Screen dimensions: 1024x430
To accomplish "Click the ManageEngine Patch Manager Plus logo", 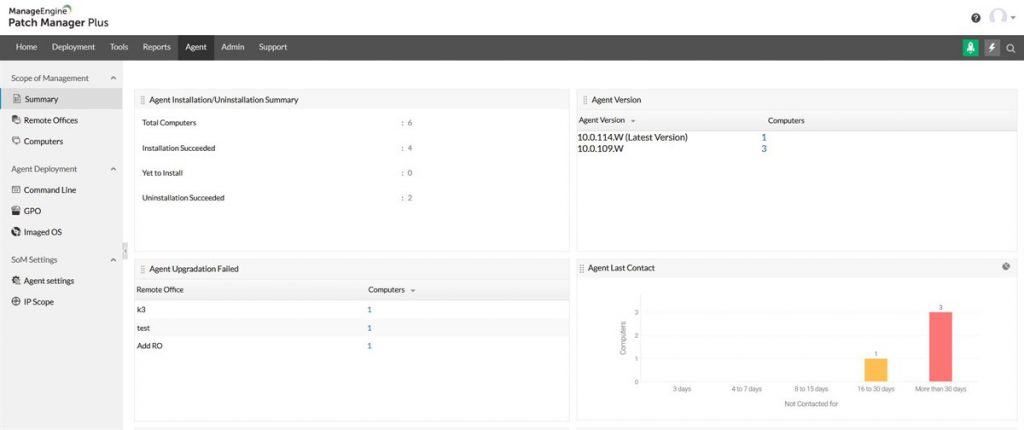I will [58, 17].
